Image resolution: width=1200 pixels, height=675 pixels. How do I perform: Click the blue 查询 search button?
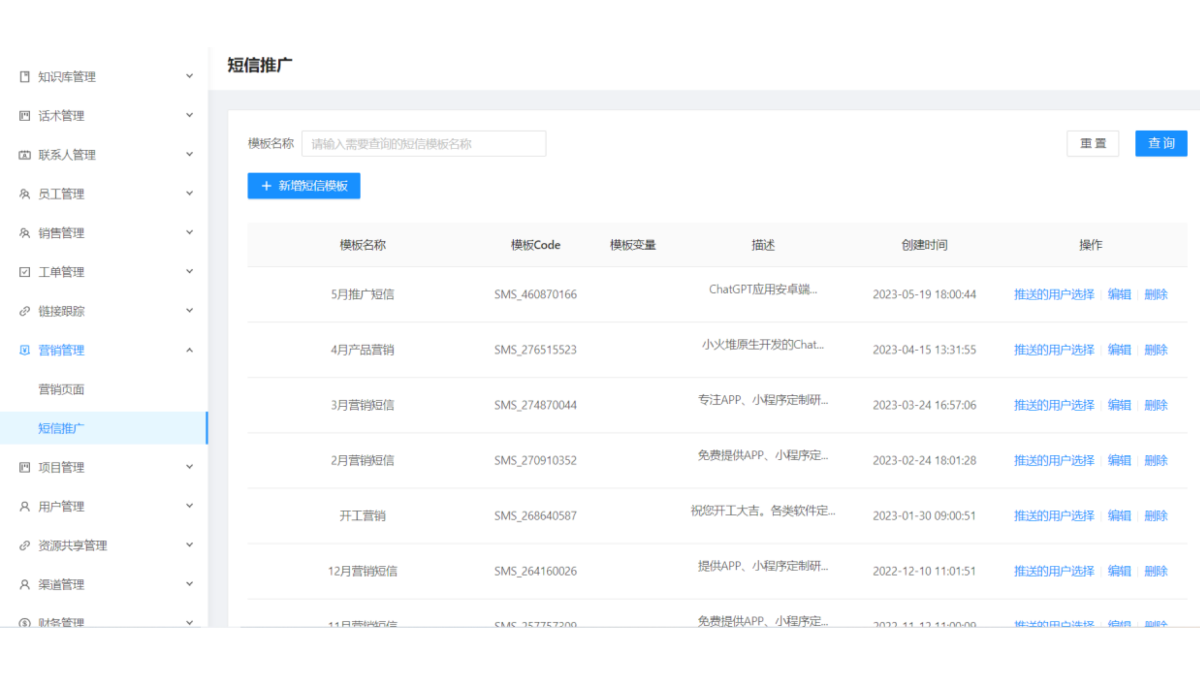click(x=1160, y=144)
